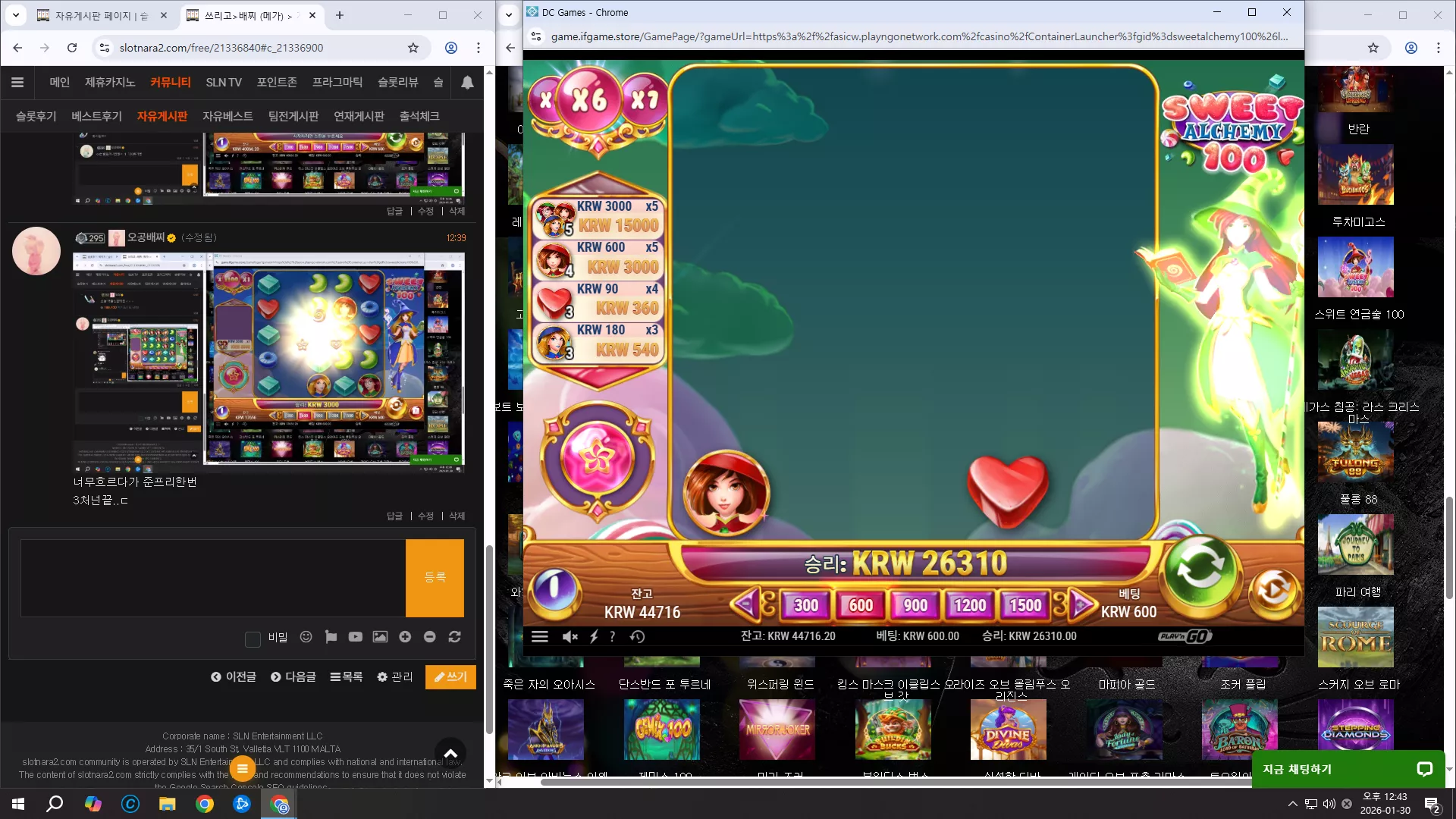
Task: Select the 300 bet amount
Action: [x=805, y=605]
